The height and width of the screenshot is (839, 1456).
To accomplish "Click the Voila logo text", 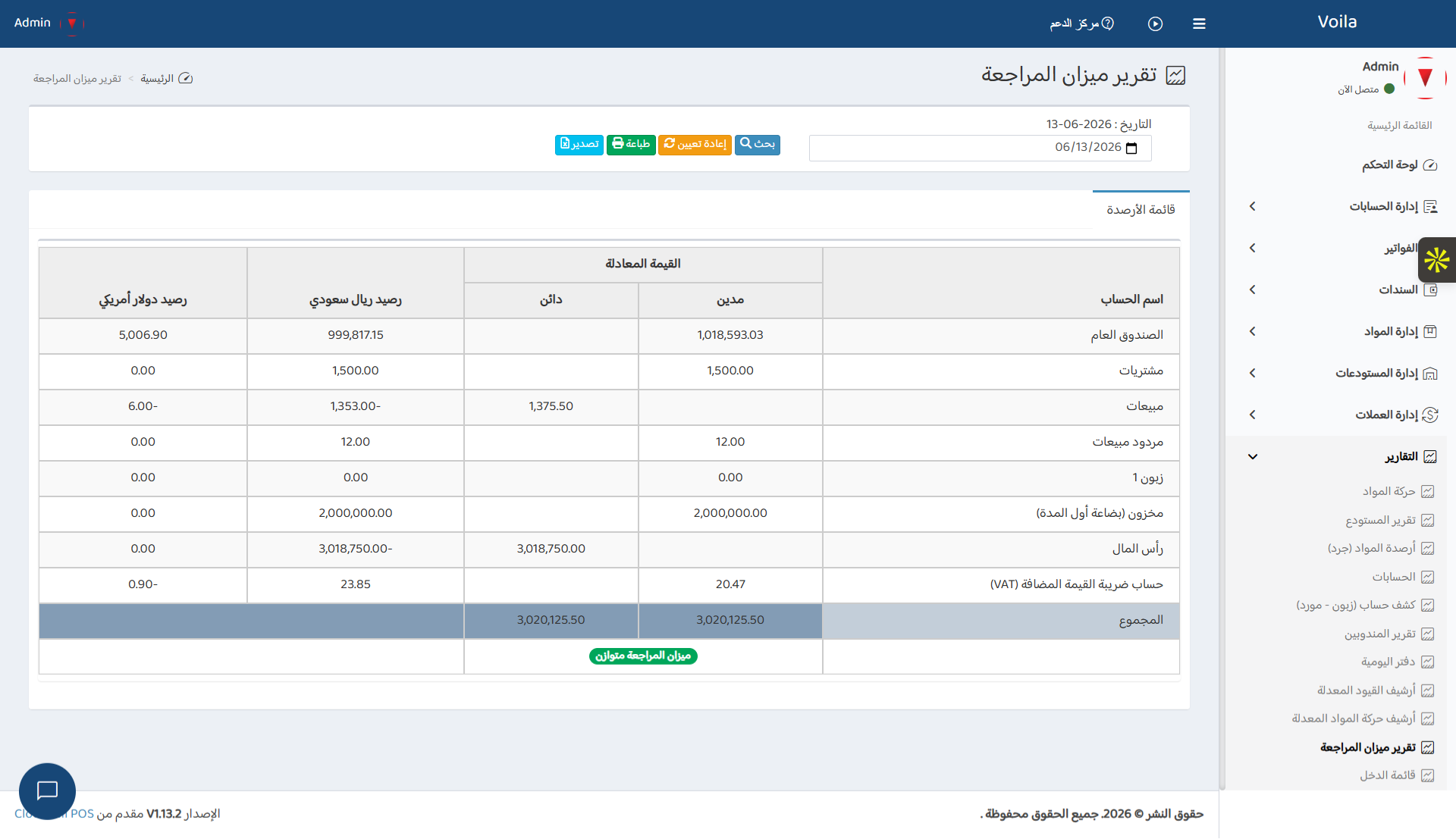I will 1337,22.
